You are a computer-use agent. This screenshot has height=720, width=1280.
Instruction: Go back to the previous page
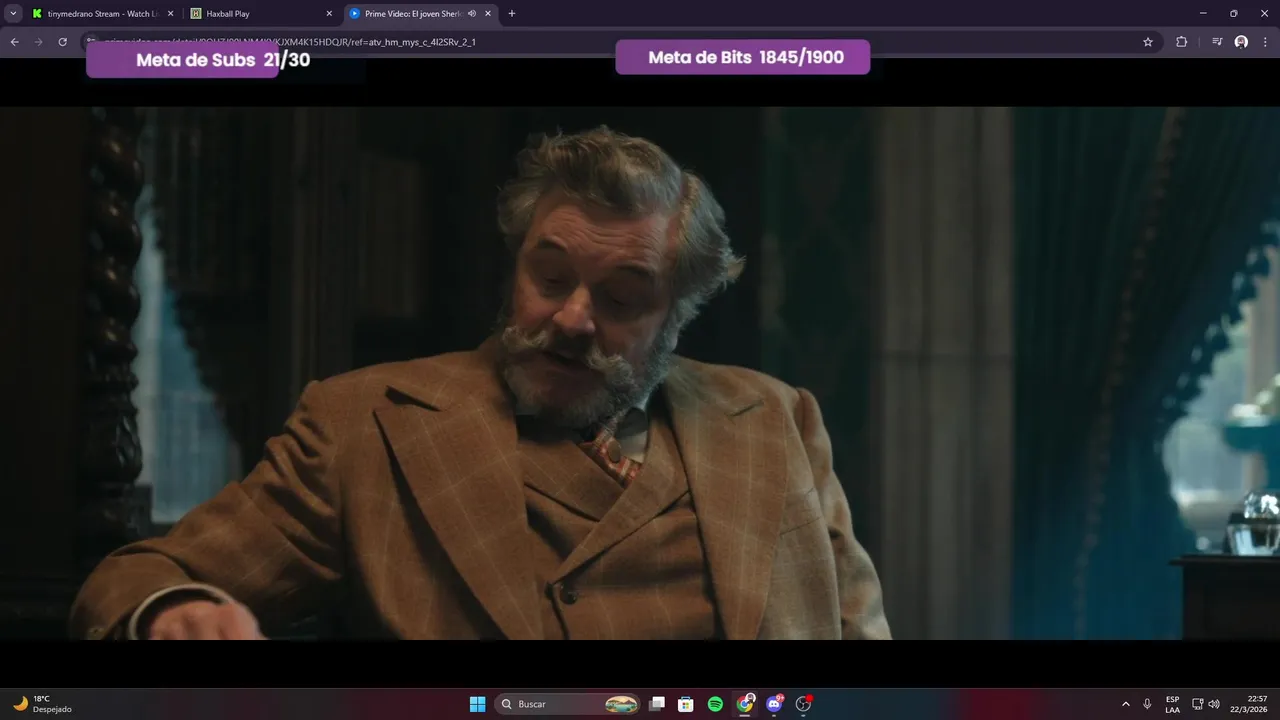point(14,42)
